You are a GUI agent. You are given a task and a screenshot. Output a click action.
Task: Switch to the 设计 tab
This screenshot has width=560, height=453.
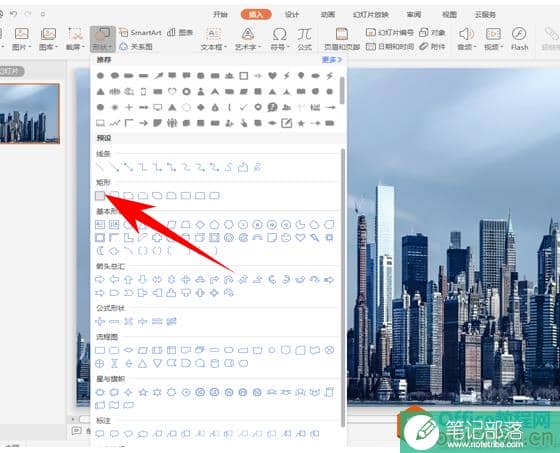(x=292, y=15)
